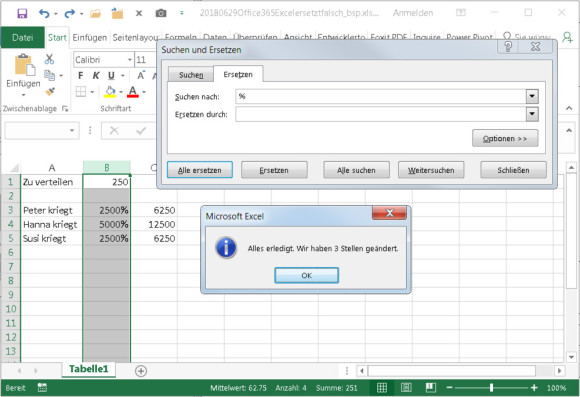Activate the Format Painter brush

pos(50,91)
